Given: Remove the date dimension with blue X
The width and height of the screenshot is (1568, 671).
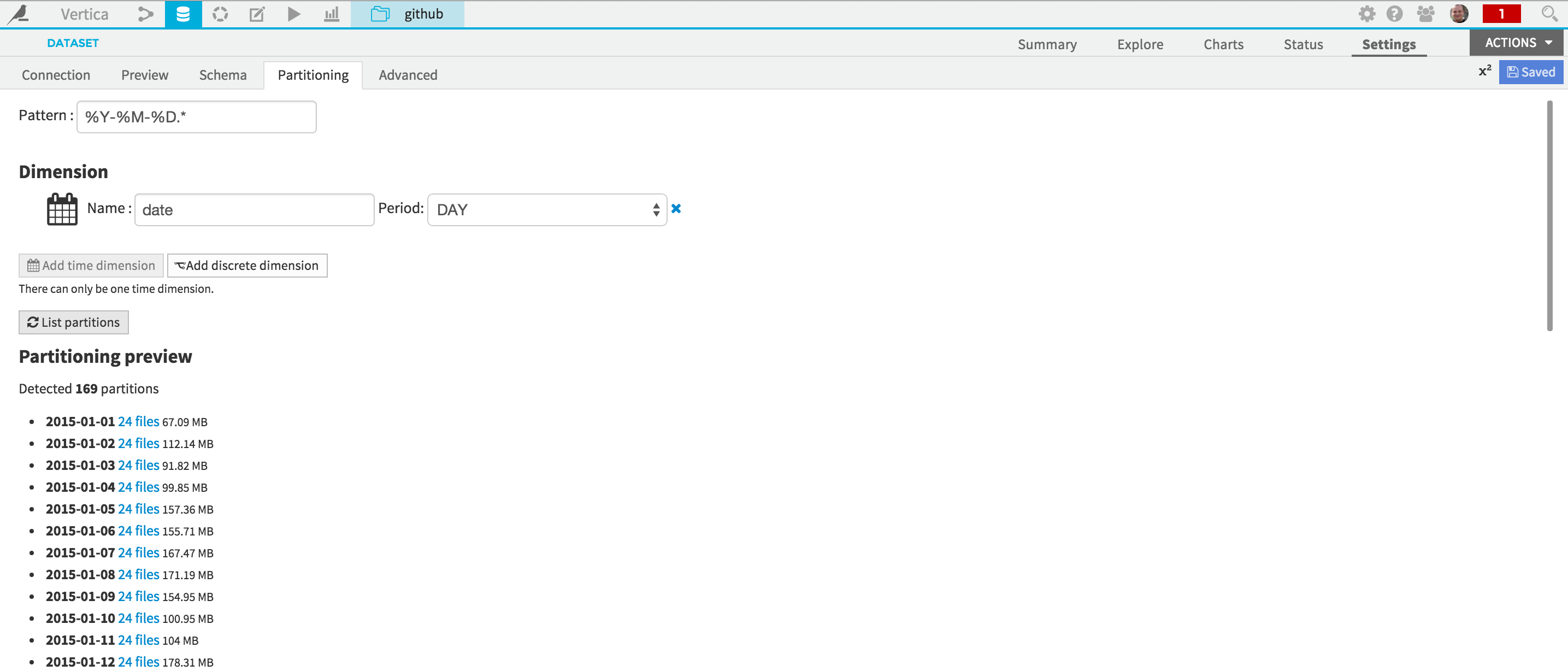Looking at the screenshot, I should (x=676, y=209).
